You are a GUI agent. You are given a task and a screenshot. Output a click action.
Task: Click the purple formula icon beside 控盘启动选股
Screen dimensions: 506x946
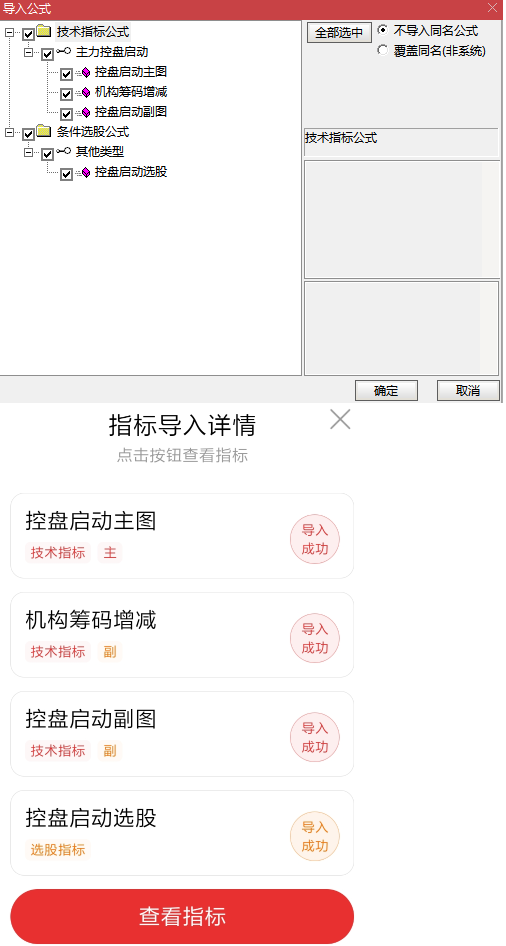coord(84,173)
